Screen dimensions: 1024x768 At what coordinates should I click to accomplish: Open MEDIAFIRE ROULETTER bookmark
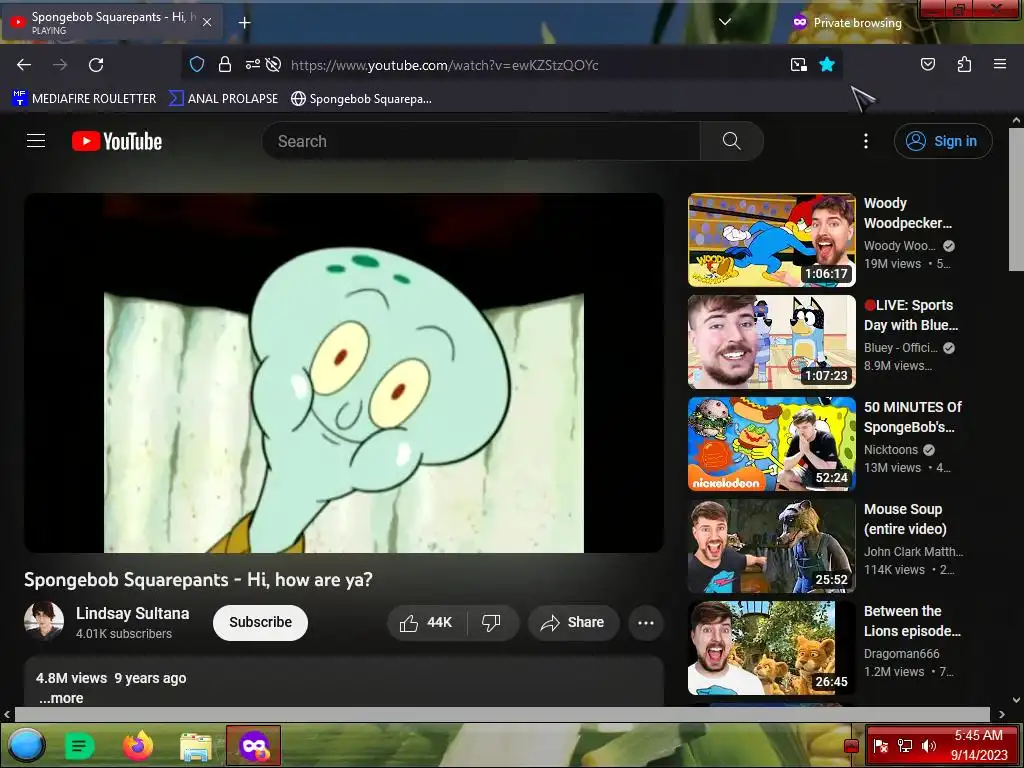84,99
